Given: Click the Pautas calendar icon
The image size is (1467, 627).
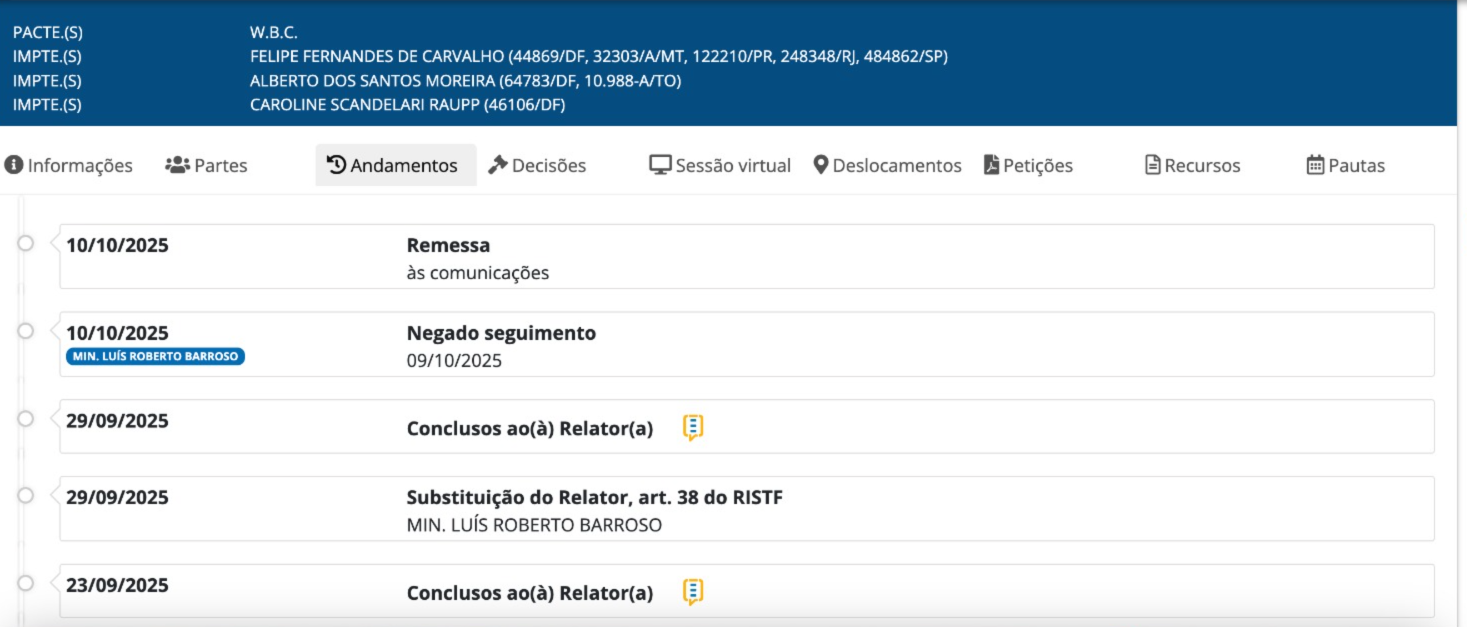Looking at the screenshot, I should pos(1315,165).
